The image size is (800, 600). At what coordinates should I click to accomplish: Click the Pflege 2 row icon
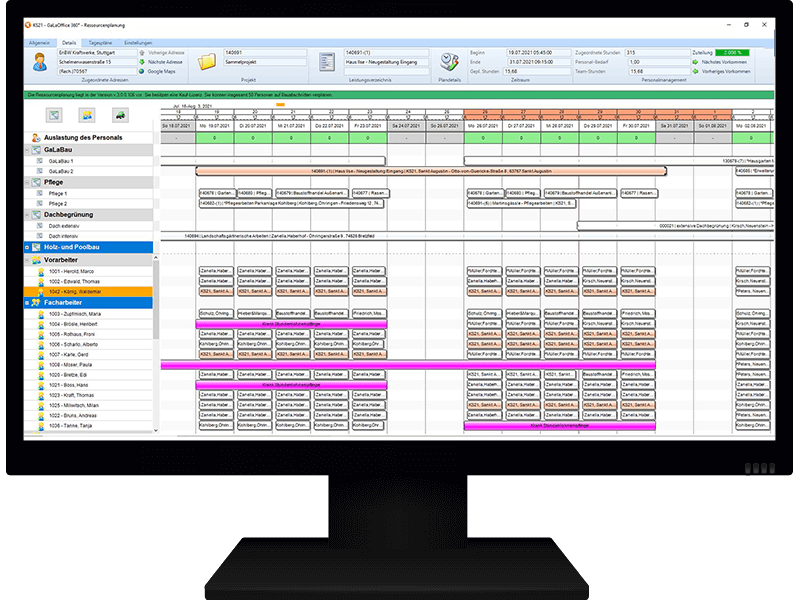(x=40, y=204)
